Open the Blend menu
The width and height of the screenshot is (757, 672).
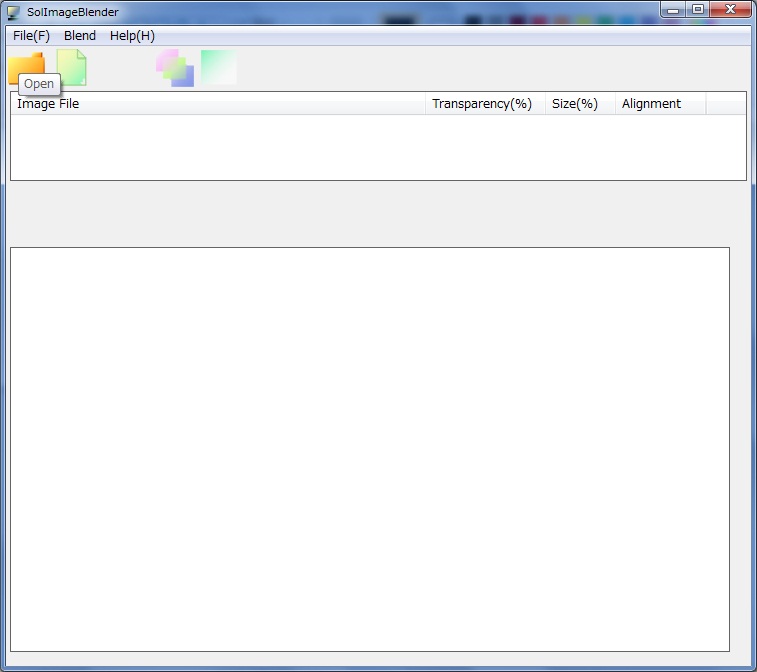(80, 36)
